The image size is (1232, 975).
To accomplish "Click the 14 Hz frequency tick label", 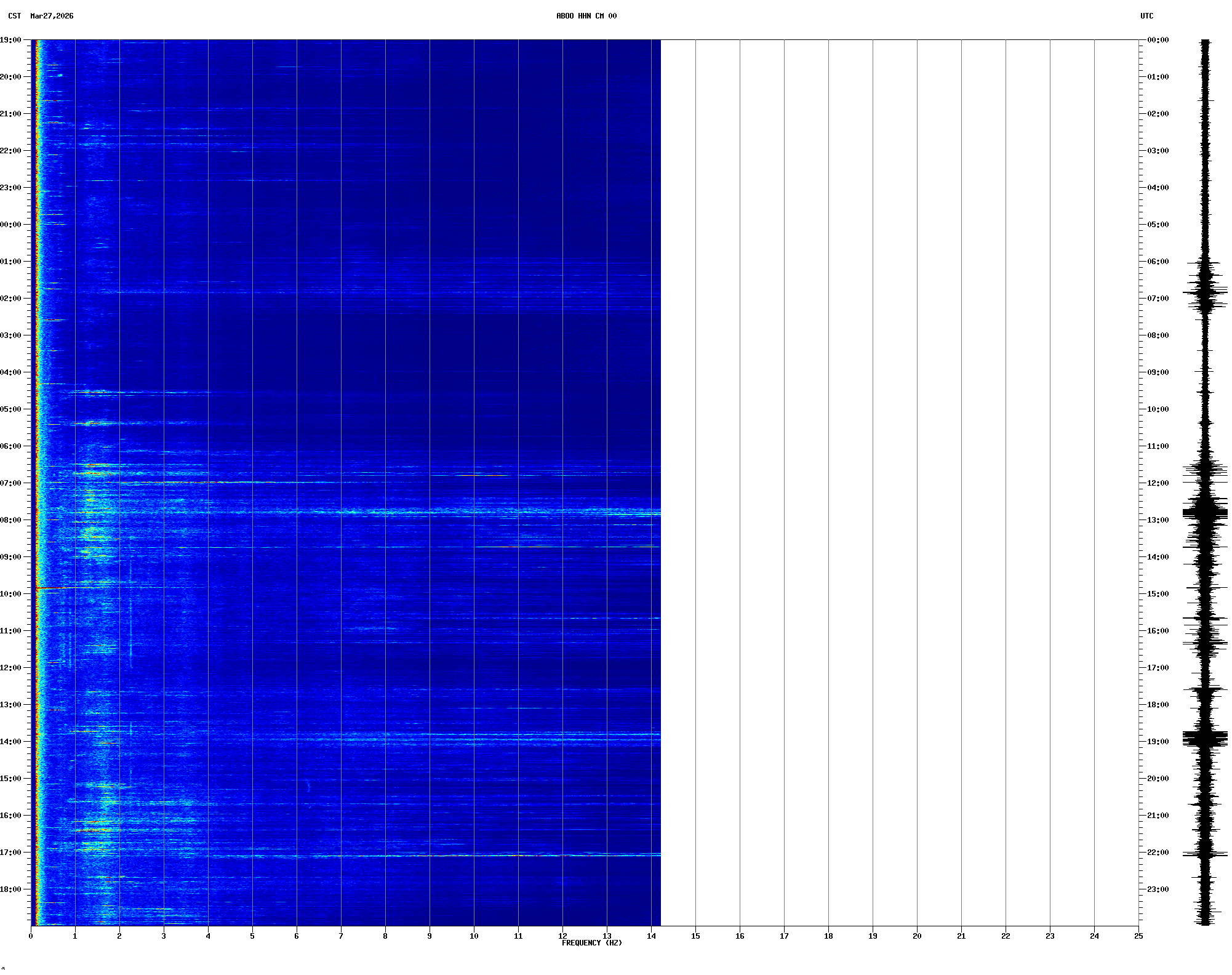I will coord(651,936).
